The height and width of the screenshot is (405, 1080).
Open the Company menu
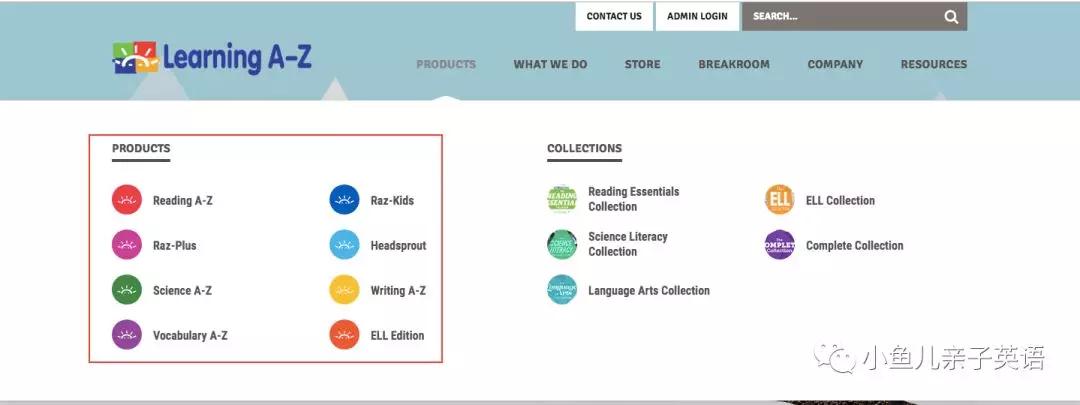[x=835, y=64]
